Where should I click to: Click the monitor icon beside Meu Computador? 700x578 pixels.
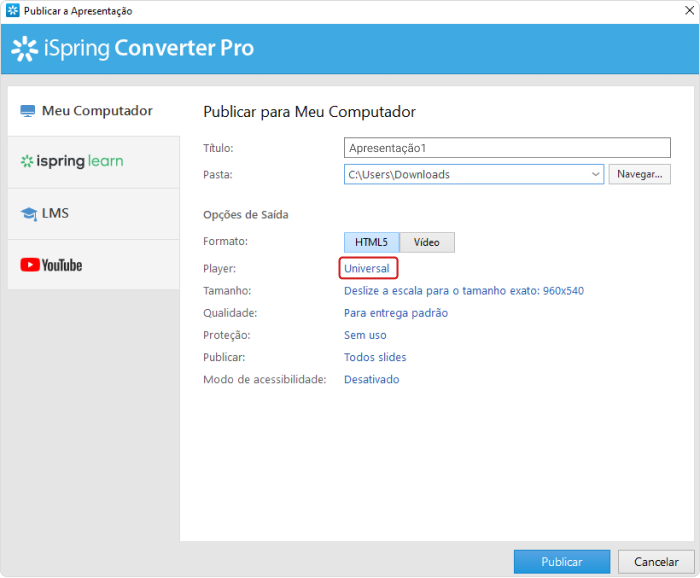[28, 111]
